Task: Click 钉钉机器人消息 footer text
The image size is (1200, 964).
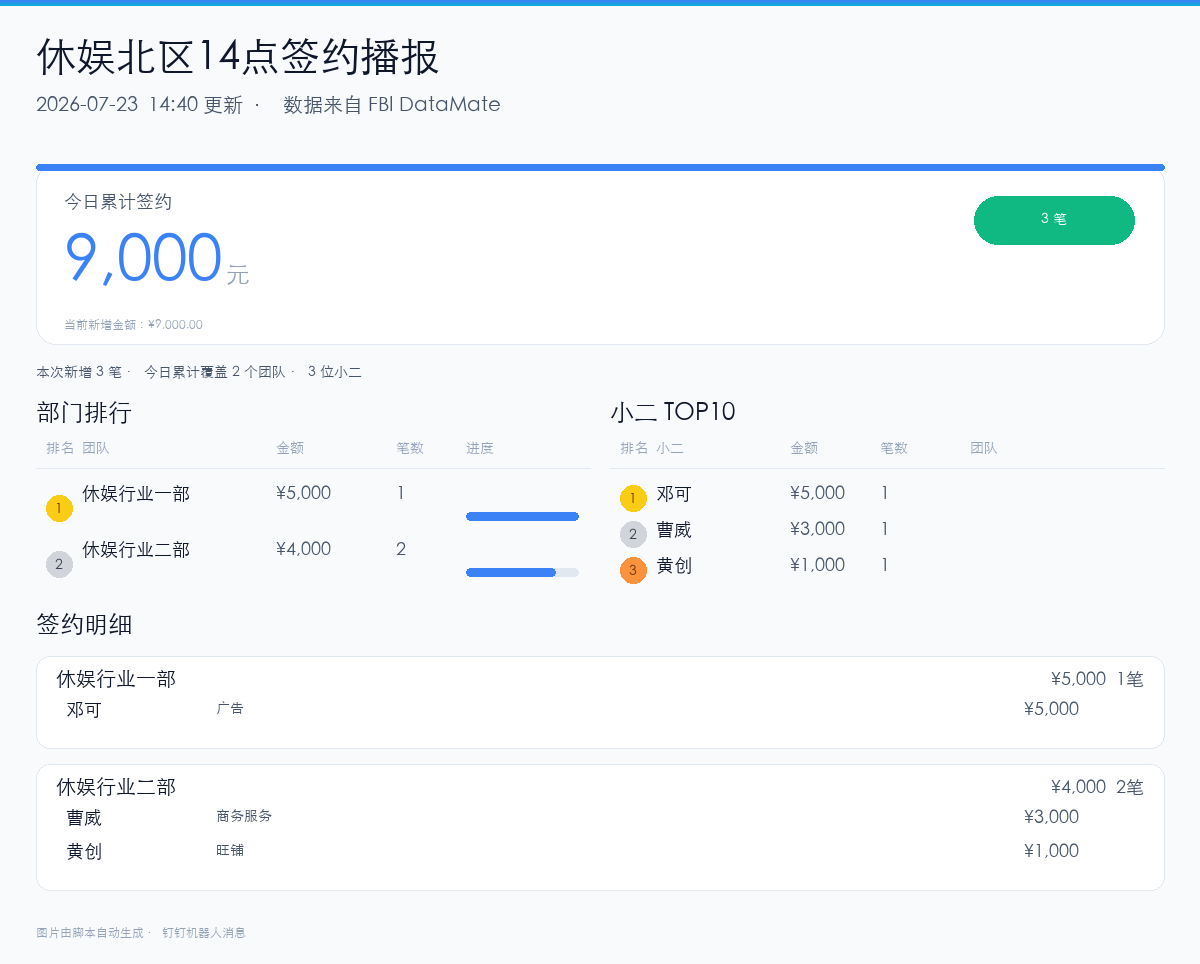Action: pyautogui.click(x=204, y=933)
